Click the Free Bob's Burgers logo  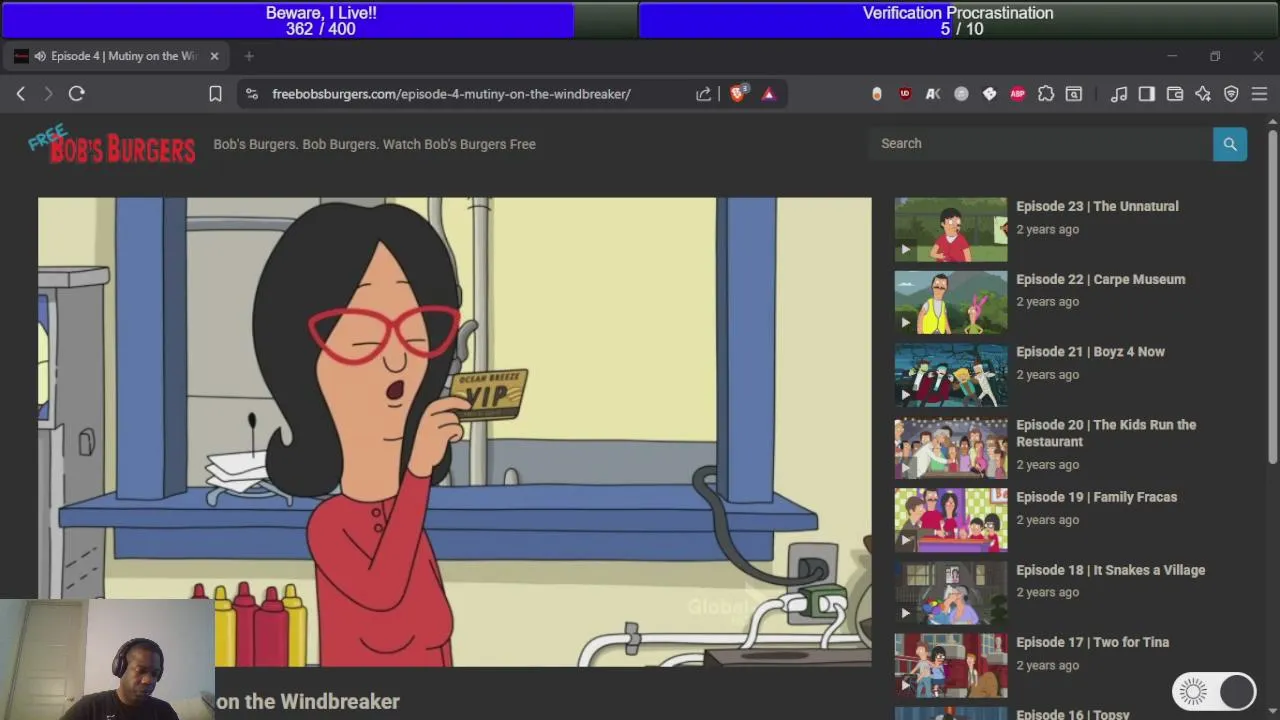click(x=112, y=144)
